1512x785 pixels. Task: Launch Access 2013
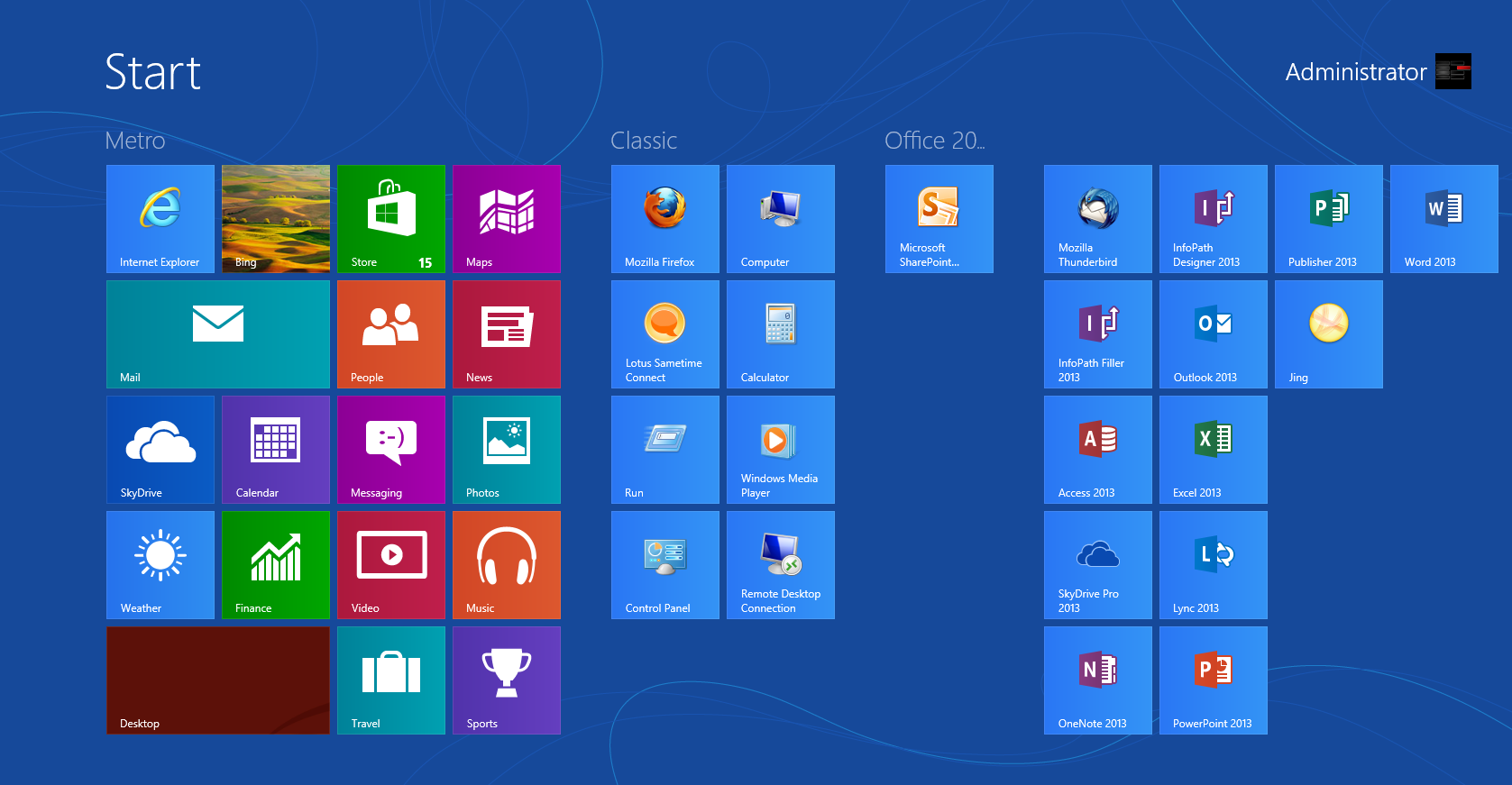(x=1098, y=450)
